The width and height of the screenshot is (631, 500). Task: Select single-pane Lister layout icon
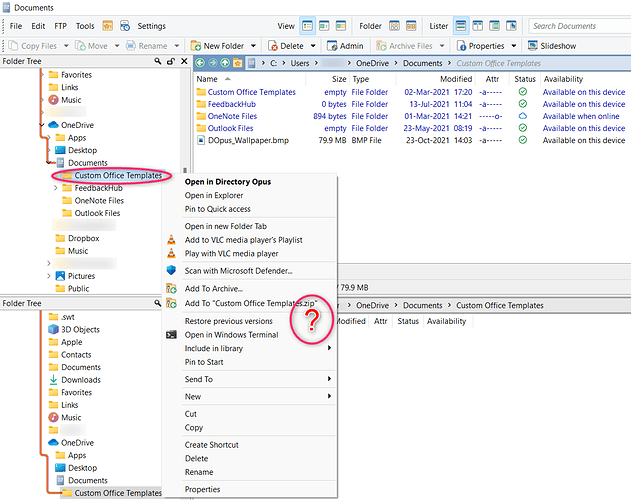[x=461, y=26]
